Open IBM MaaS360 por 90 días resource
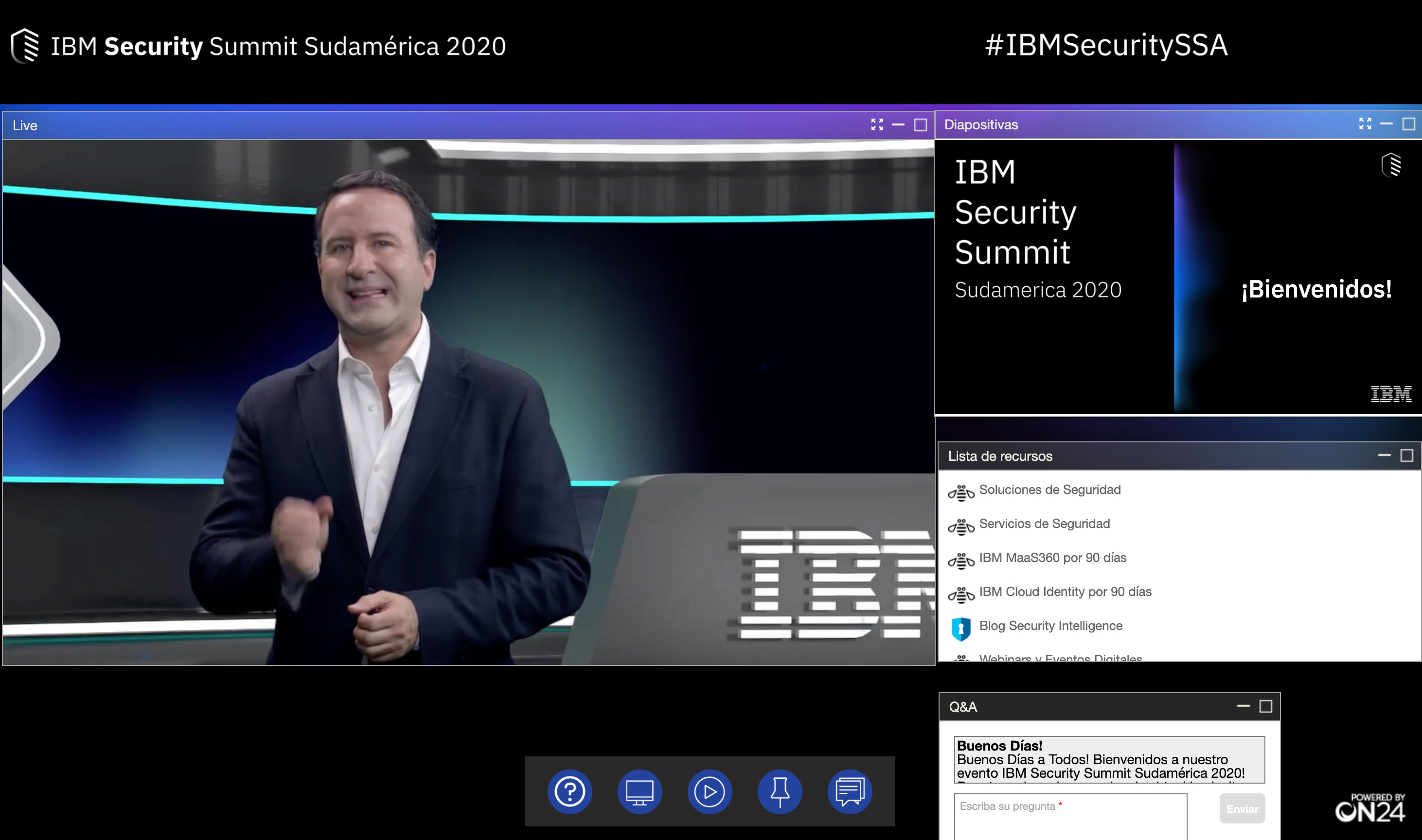The image size is (1422, 840). pos(1052,558)
